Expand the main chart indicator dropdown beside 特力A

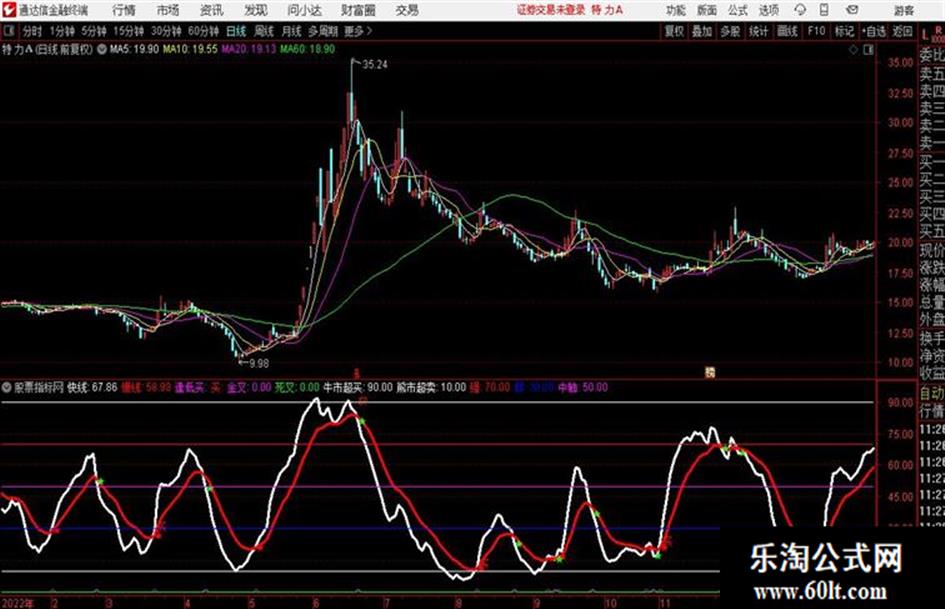102,49
